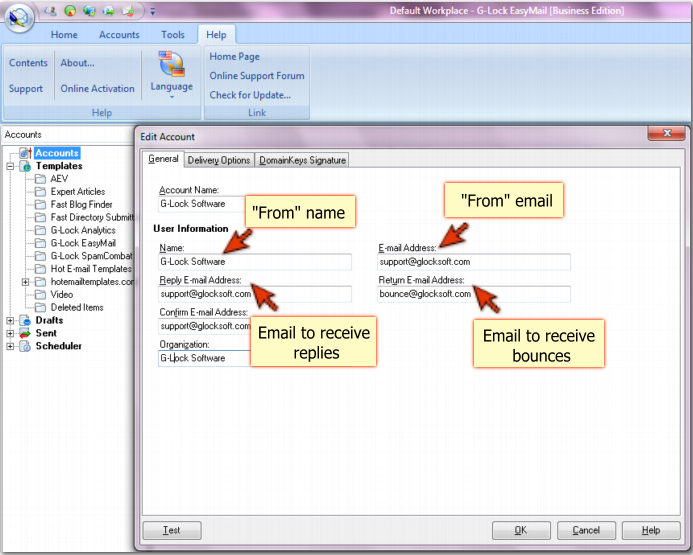
Task: Click the Cancel button
Action: 586,530
